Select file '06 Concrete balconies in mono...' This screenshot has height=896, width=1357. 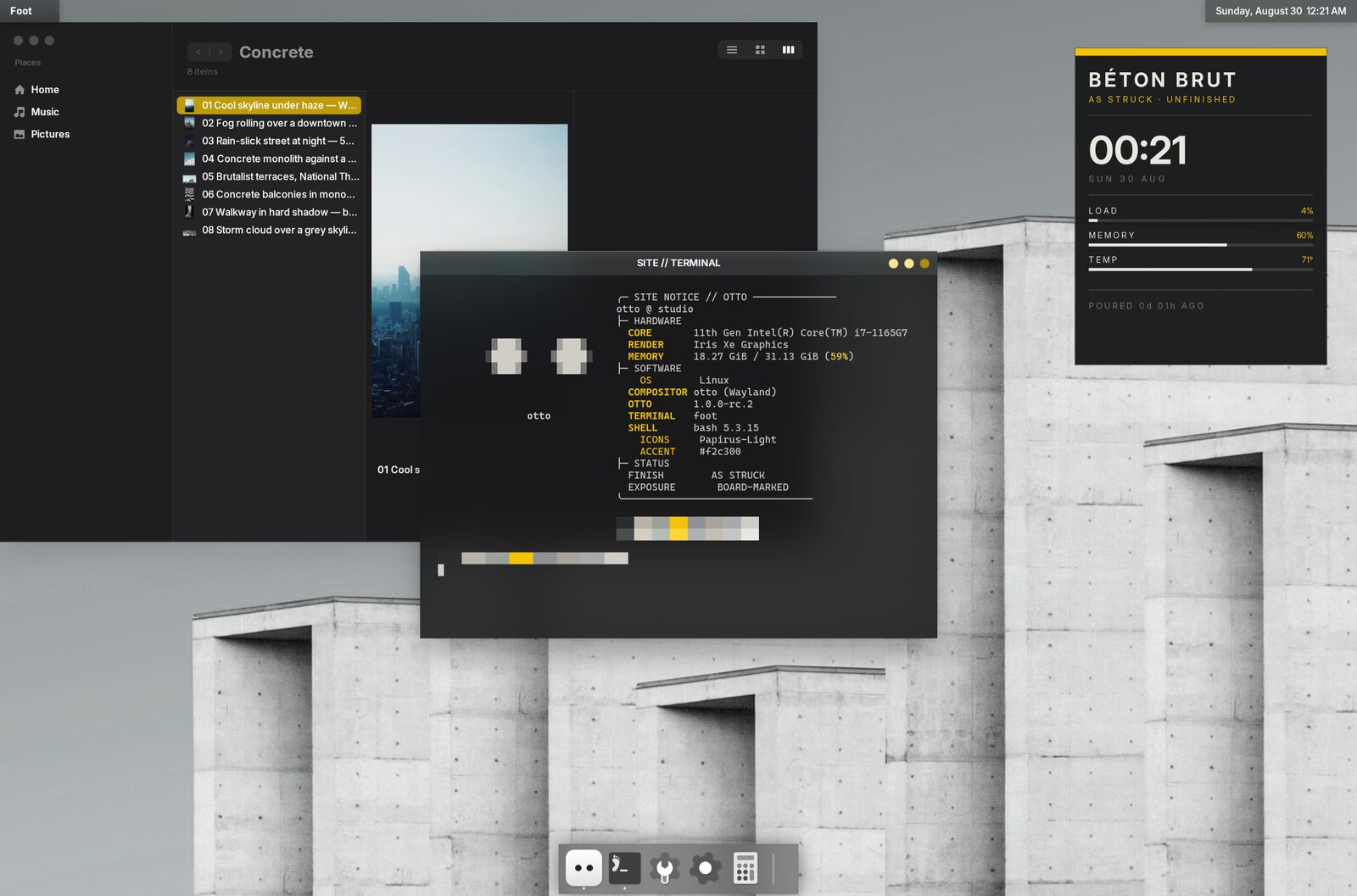269,194
